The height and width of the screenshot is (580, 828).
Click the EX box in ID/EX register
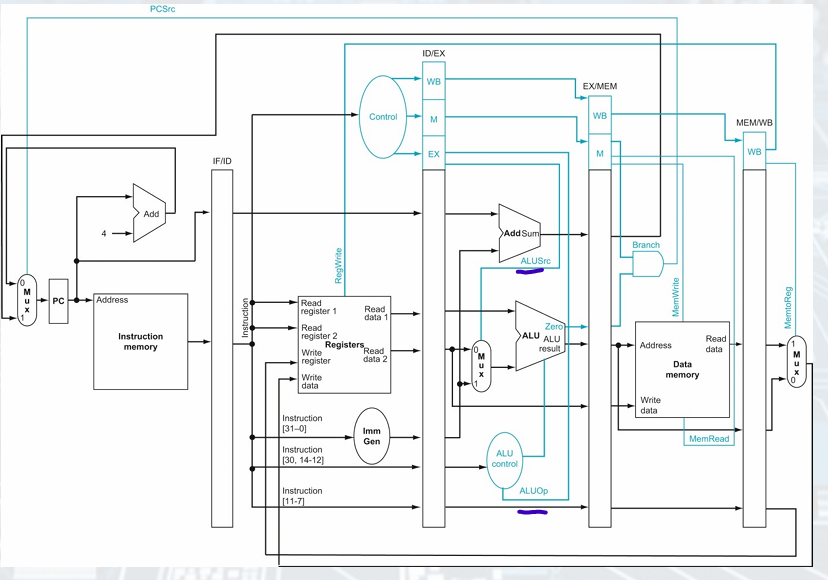point(434,154)
